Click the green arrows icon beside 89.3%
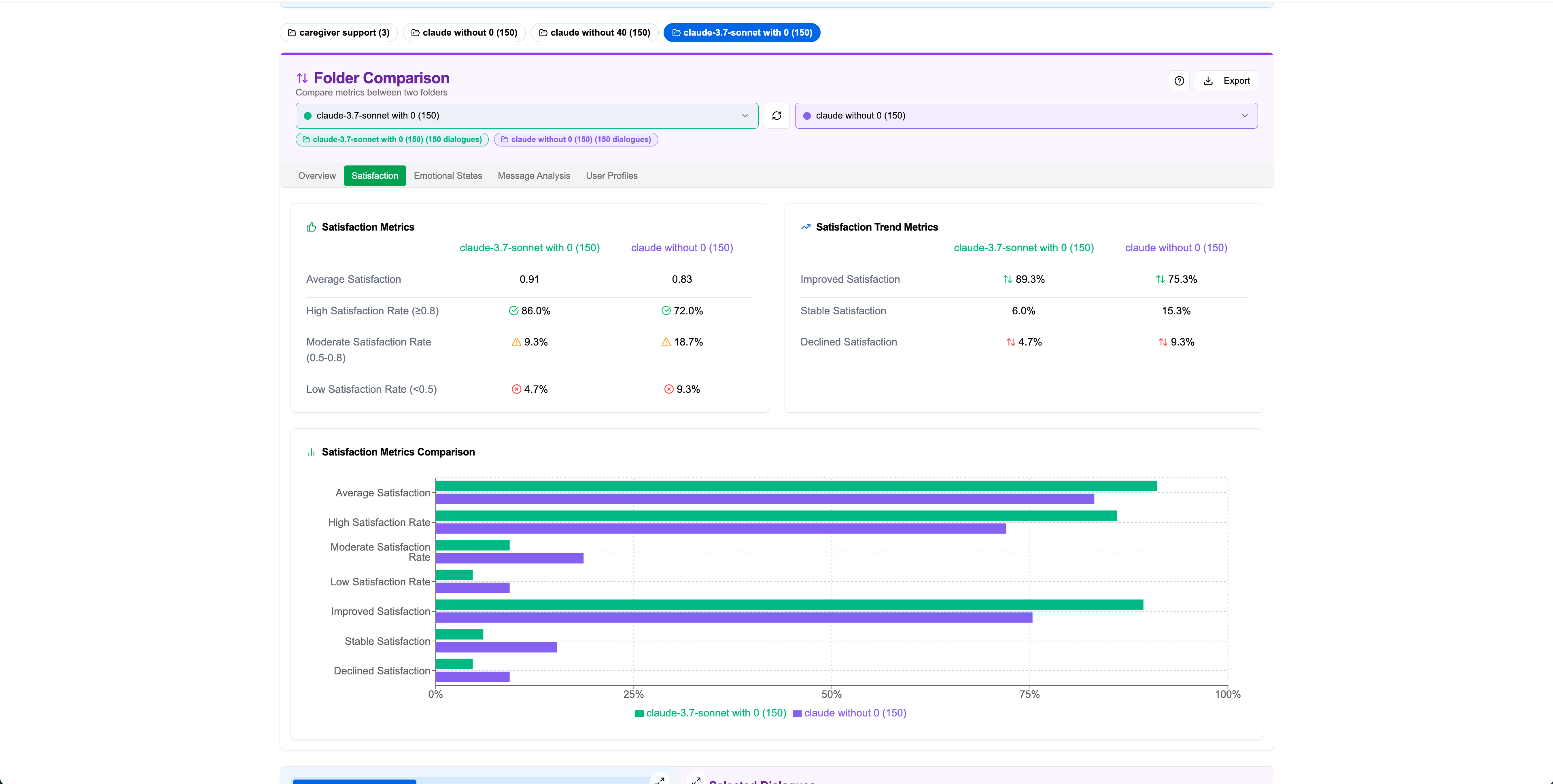 point(1008,280)
